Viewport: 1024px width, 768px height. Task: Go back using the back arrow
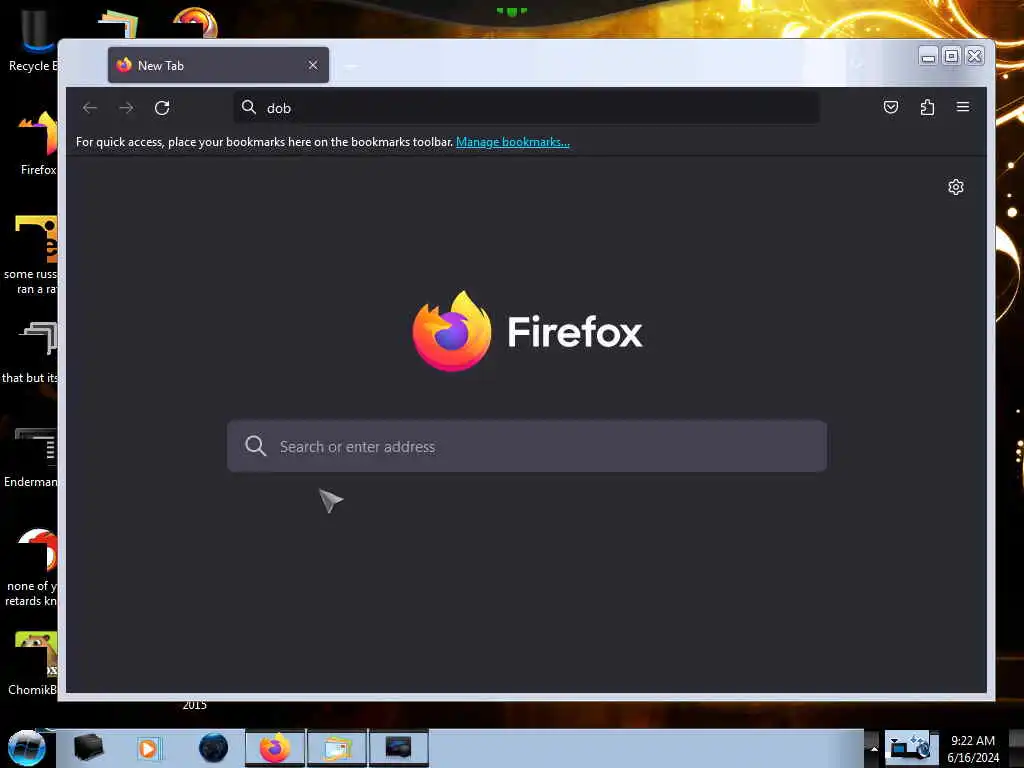pyautogui.click(x=90, y=108)
